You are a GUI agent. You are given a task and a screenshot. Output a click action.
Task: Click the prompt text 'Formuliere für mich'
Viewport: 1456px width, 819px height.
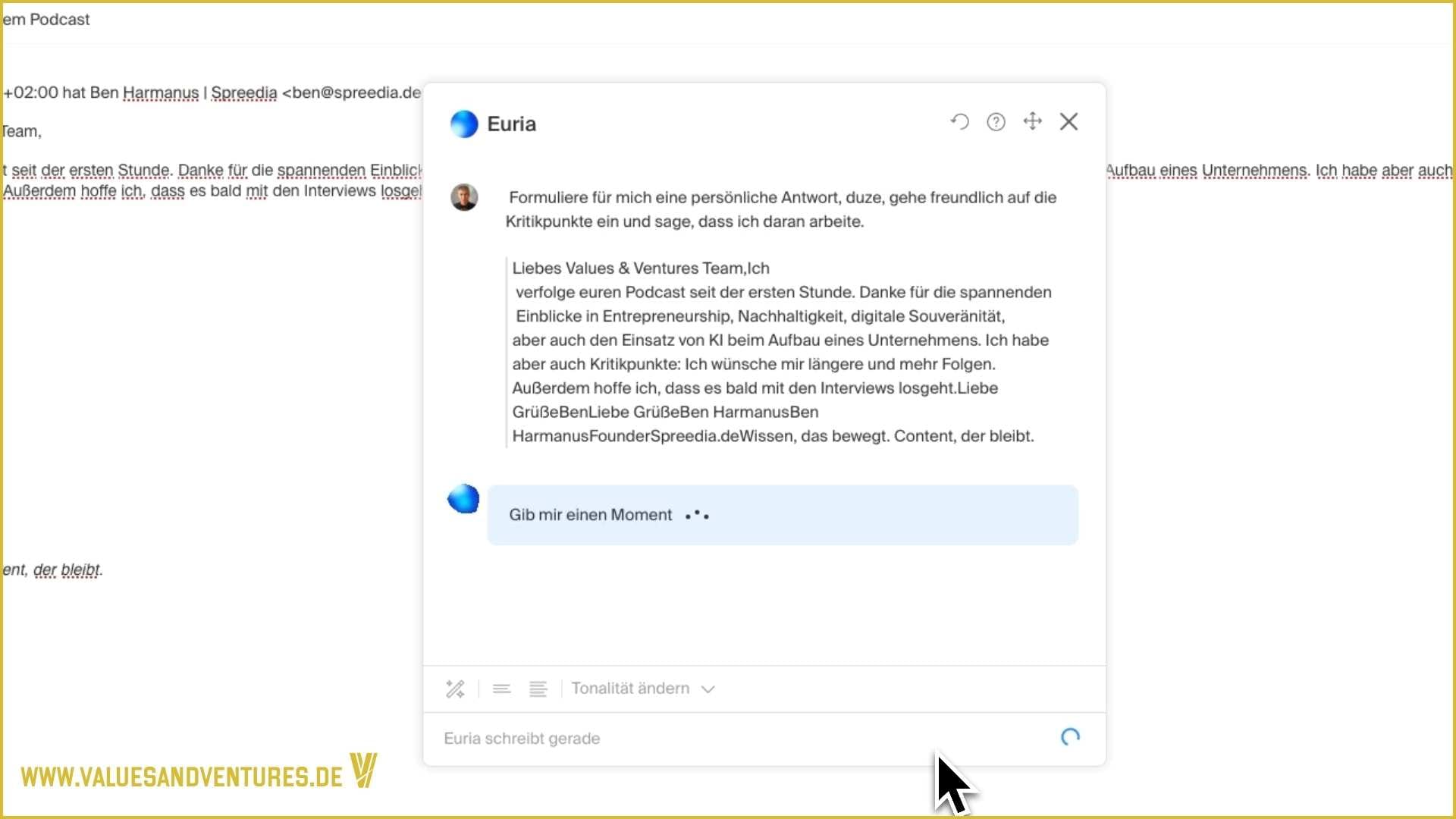pos(581,198)
